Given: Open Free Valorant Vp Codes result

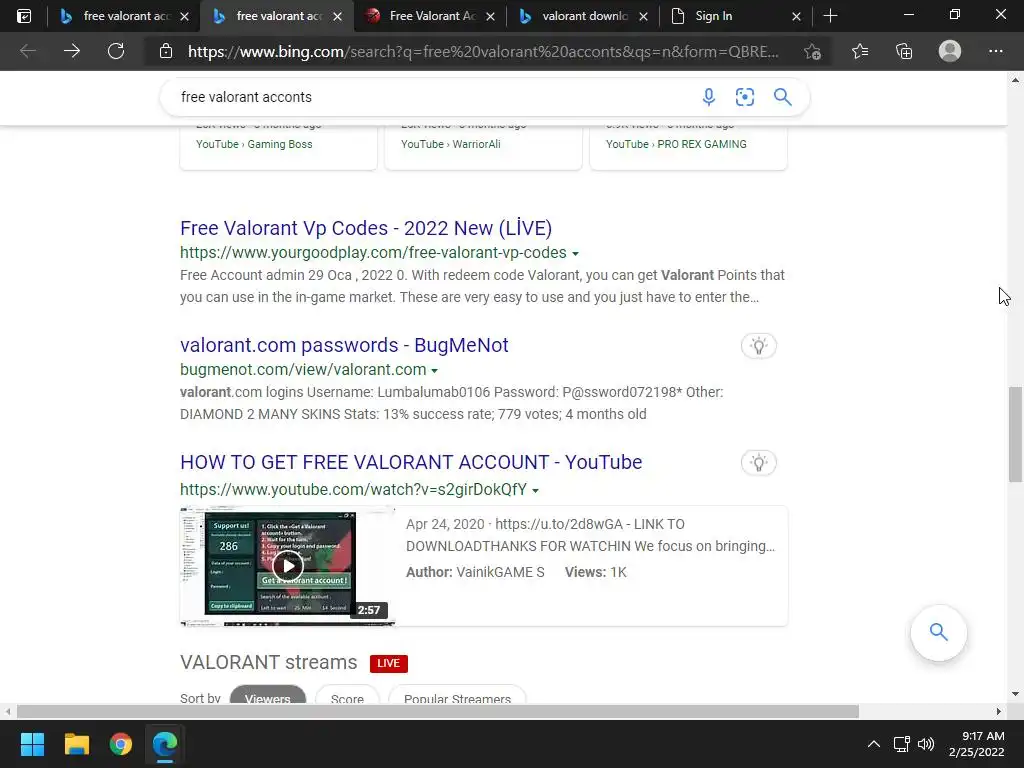Looking at the screenshot, I should pyautogui.click(x=366, y=228).
